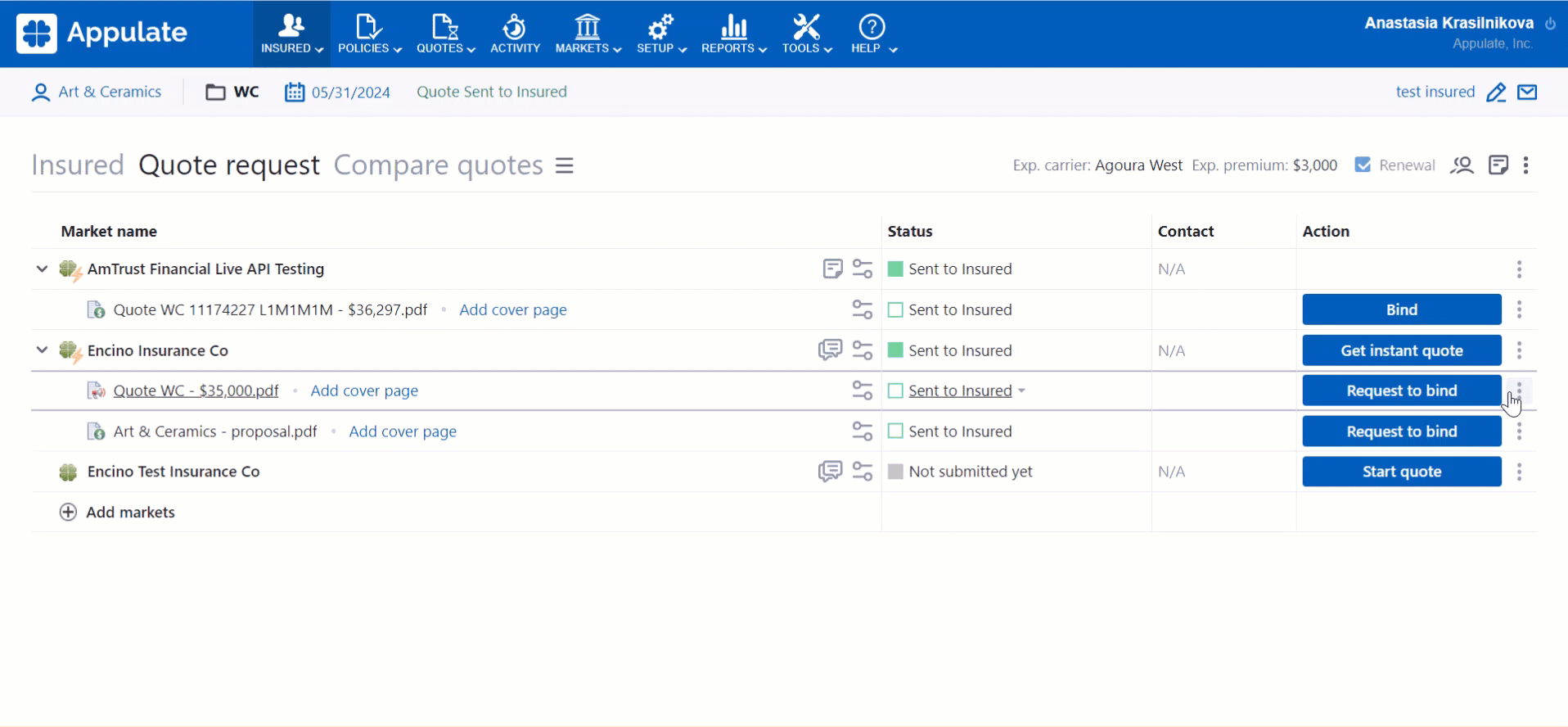Open settings sliders for AmTrust Financial
Viewport: 1568px width, 727px height.
coord(863,269)
